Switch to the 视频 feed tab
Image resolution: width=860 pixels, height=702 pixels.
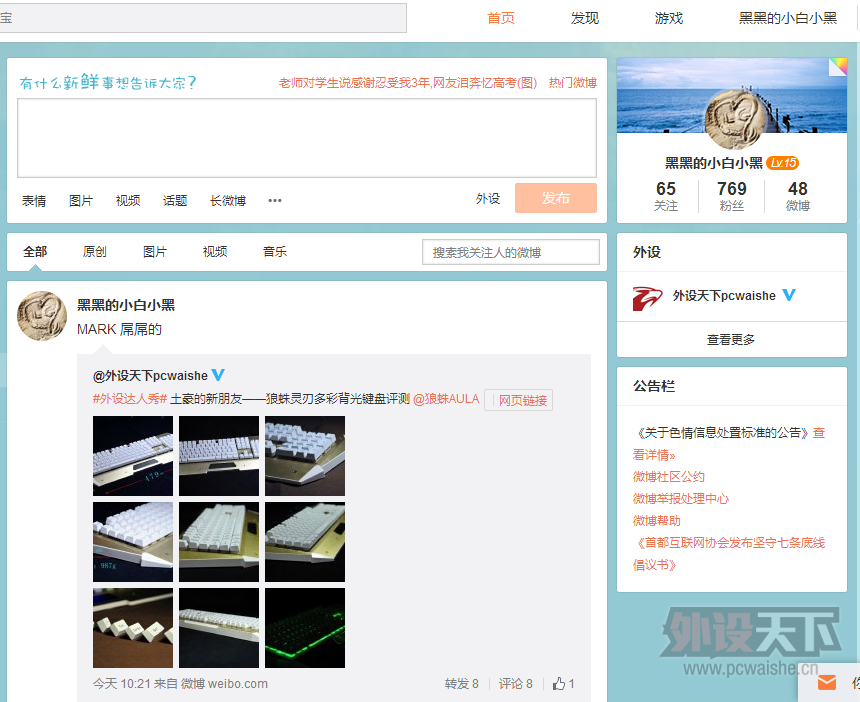tap(215, 252)
